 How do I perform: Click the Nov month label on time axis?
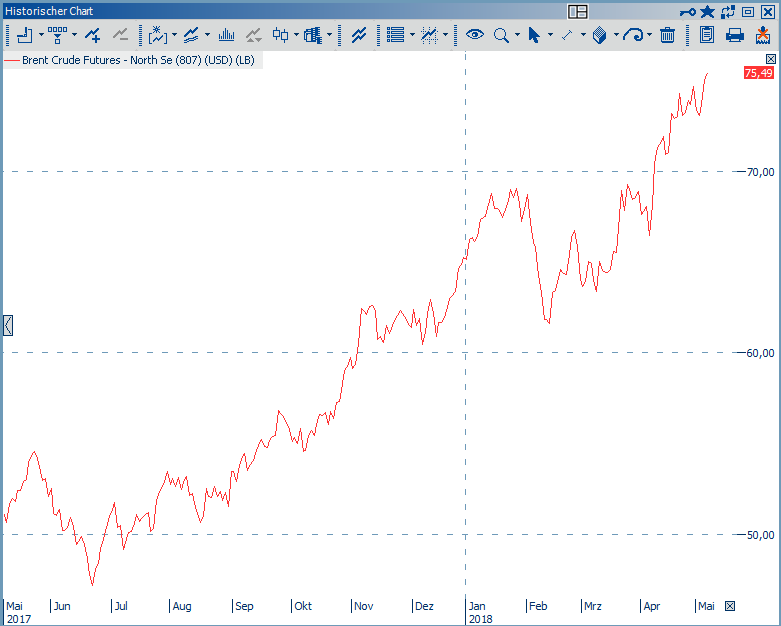pyautogui.click(x=364, y=606)
